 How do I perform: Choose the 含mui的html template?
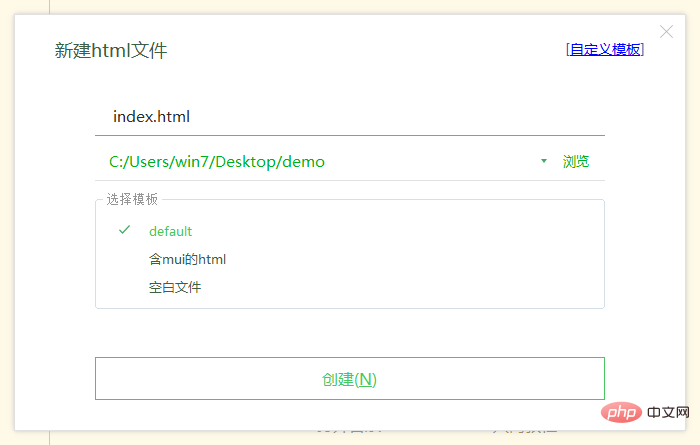[x=187, y=259]
